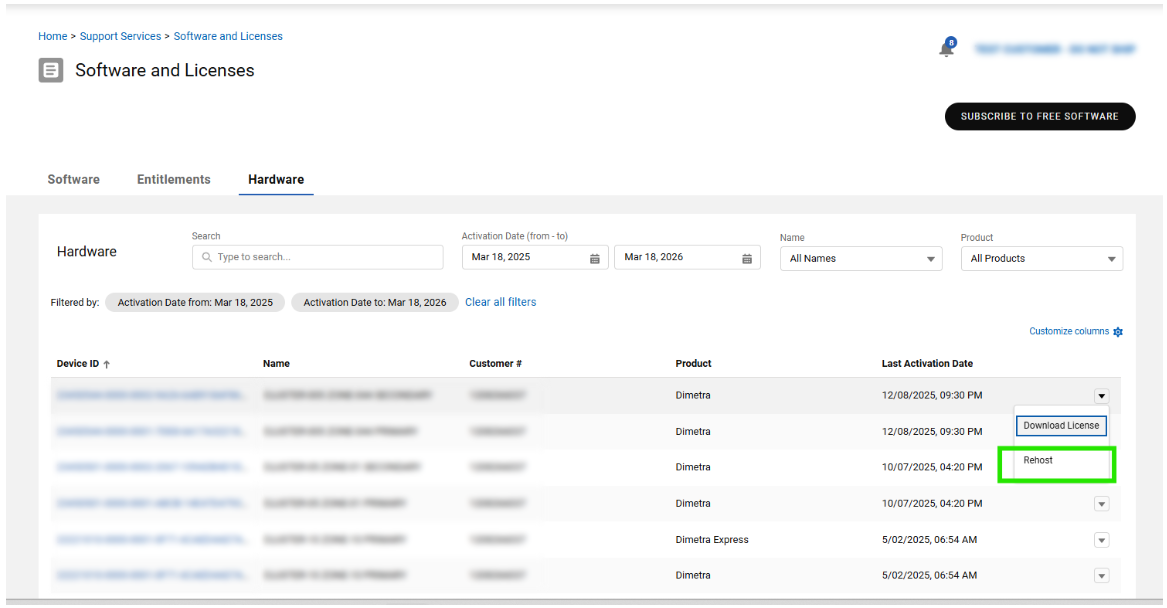Screen dimensions: 1167x608
Task: Click the 5/02/2025, 06:54 AM Dimetra Express date
Action: point(929,540)
